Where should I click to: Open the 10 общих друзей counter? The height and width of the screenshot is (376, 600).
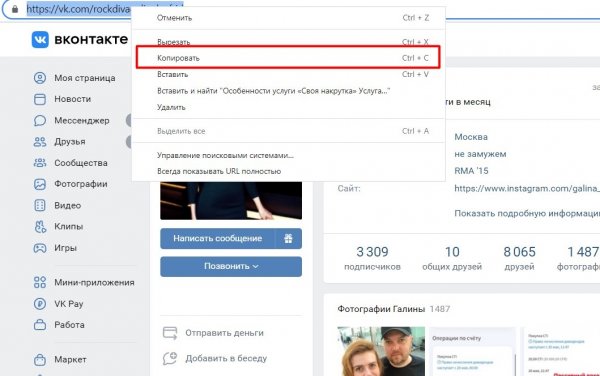click(452, 258)
